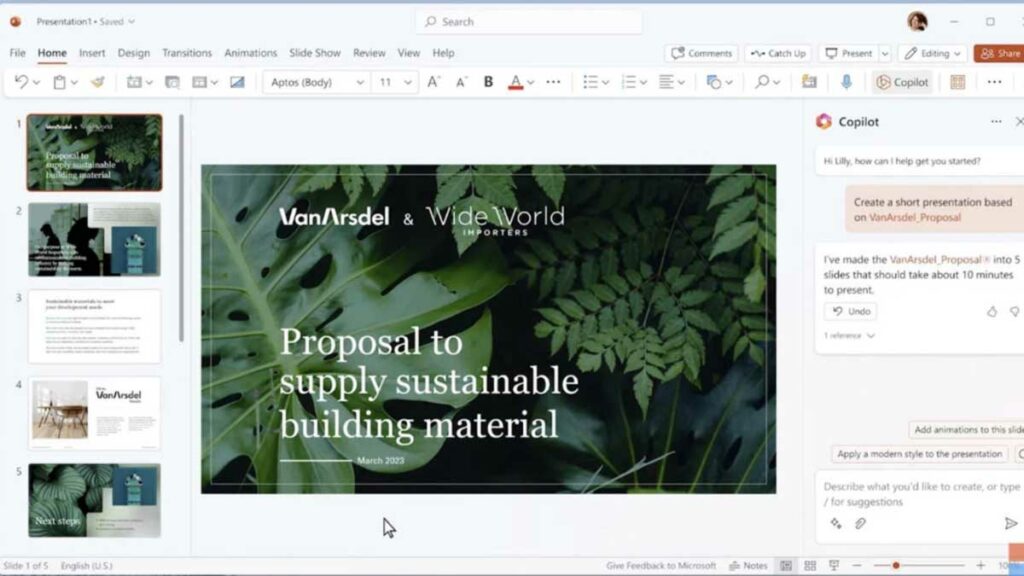Click the send arrow in Copilot prompt
Viewport: 1024px width, 576px height.
(1010, 523)
